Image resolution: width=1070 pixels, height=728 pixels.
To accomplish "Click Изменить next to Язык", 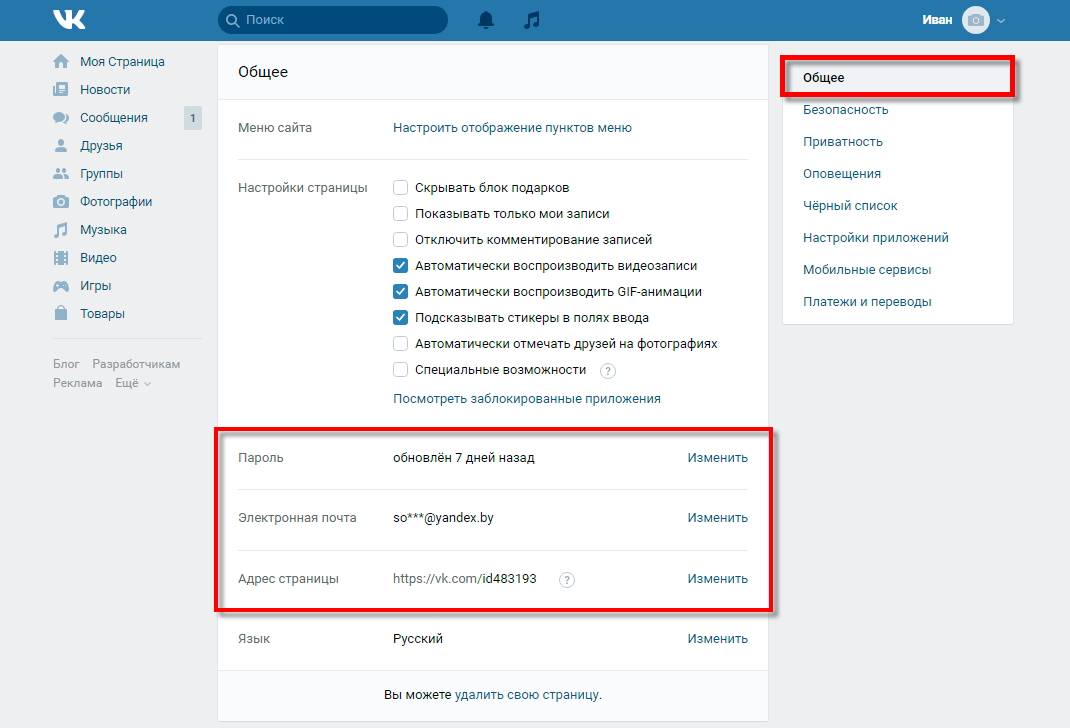I will [x=717, y=639].
